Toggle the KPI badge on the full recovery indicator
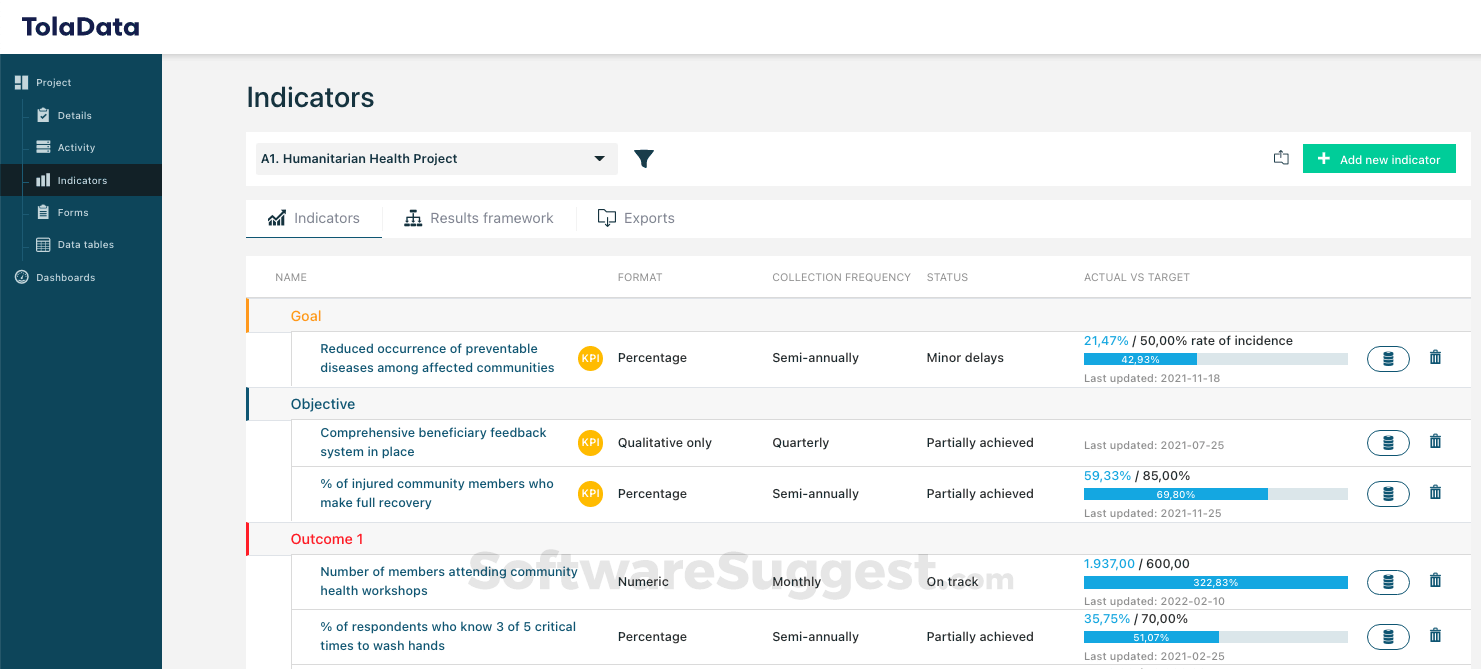 click(590, 493)
